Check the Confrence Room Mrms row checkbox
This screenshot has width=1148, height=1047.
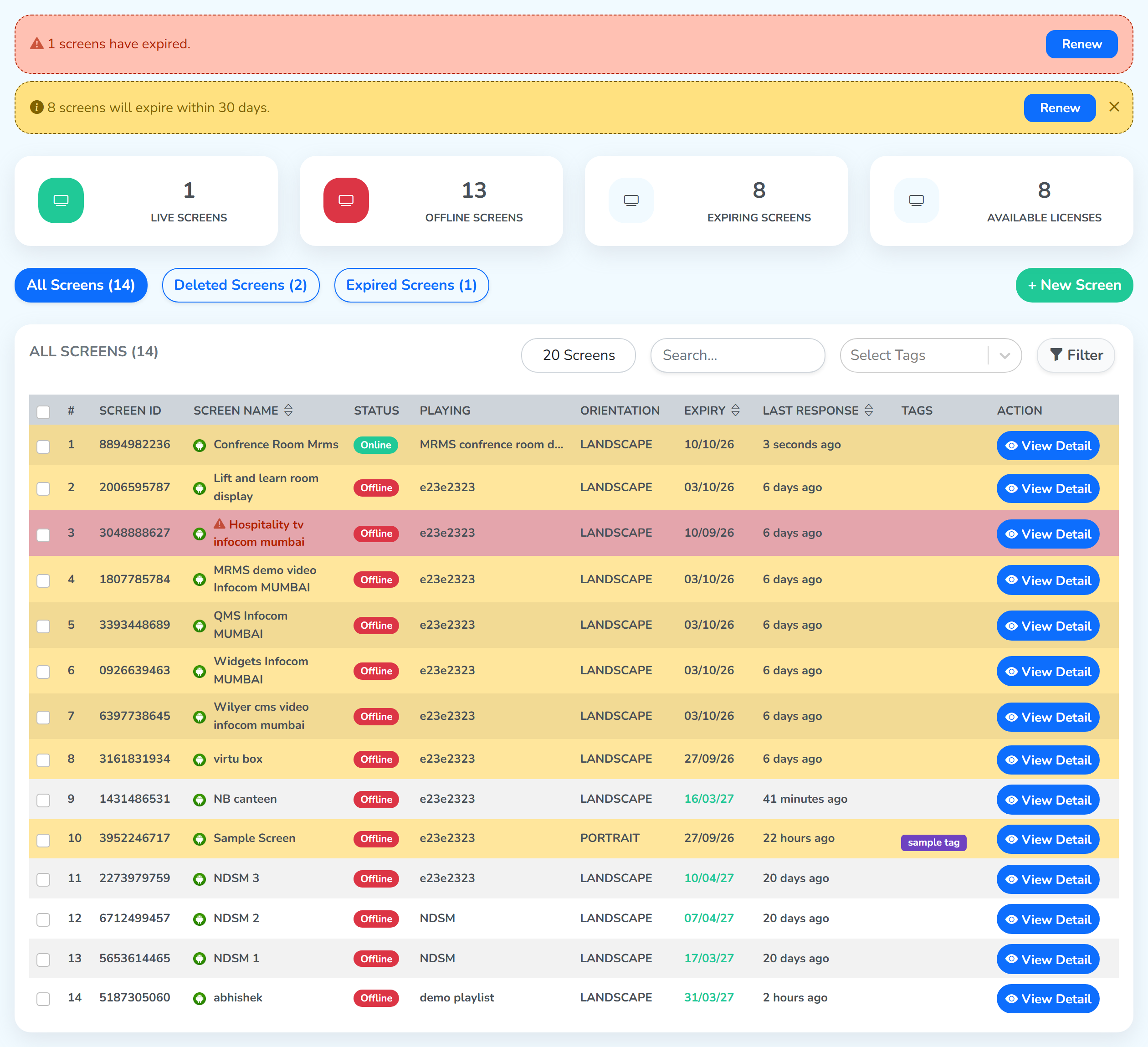[x=43, y=447]
